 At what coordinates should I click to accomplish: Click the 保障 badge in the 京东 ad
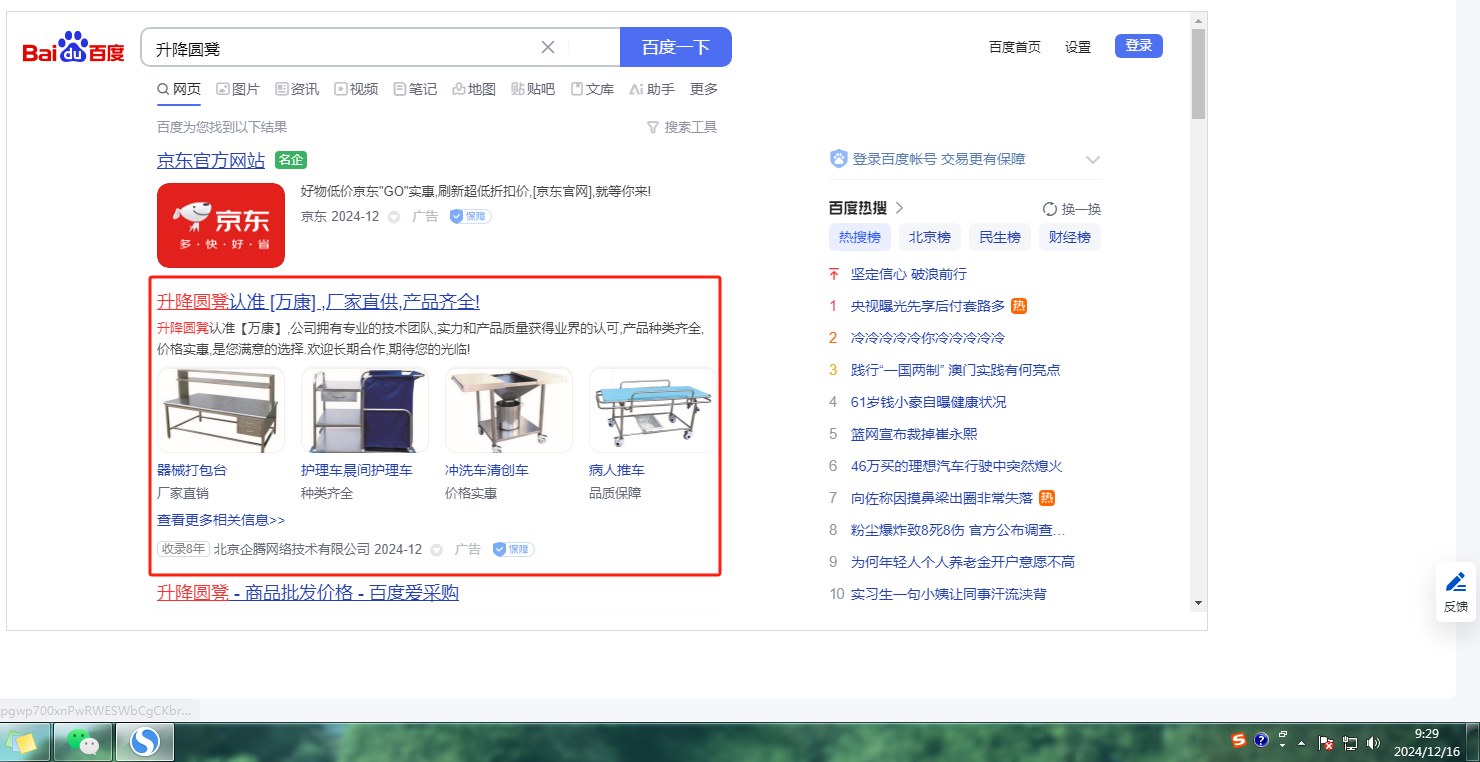click(x=470, y=216)
